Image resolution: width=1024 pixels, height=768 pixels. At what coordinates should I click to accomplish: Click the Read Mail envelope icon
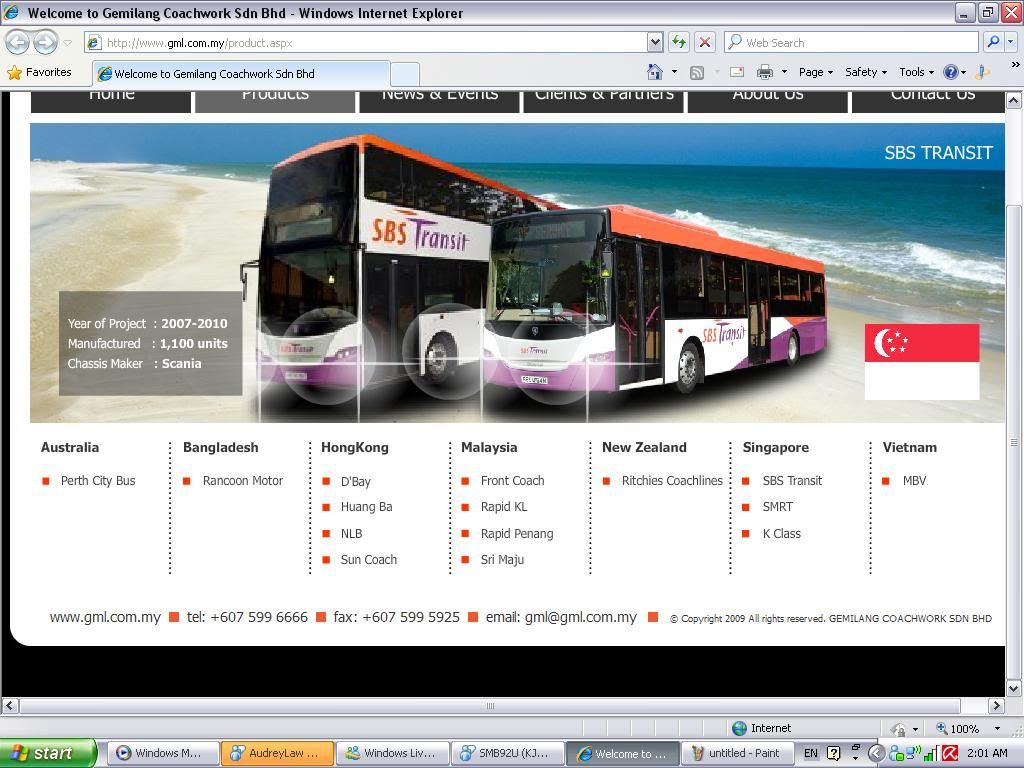[x=737, y=72]
